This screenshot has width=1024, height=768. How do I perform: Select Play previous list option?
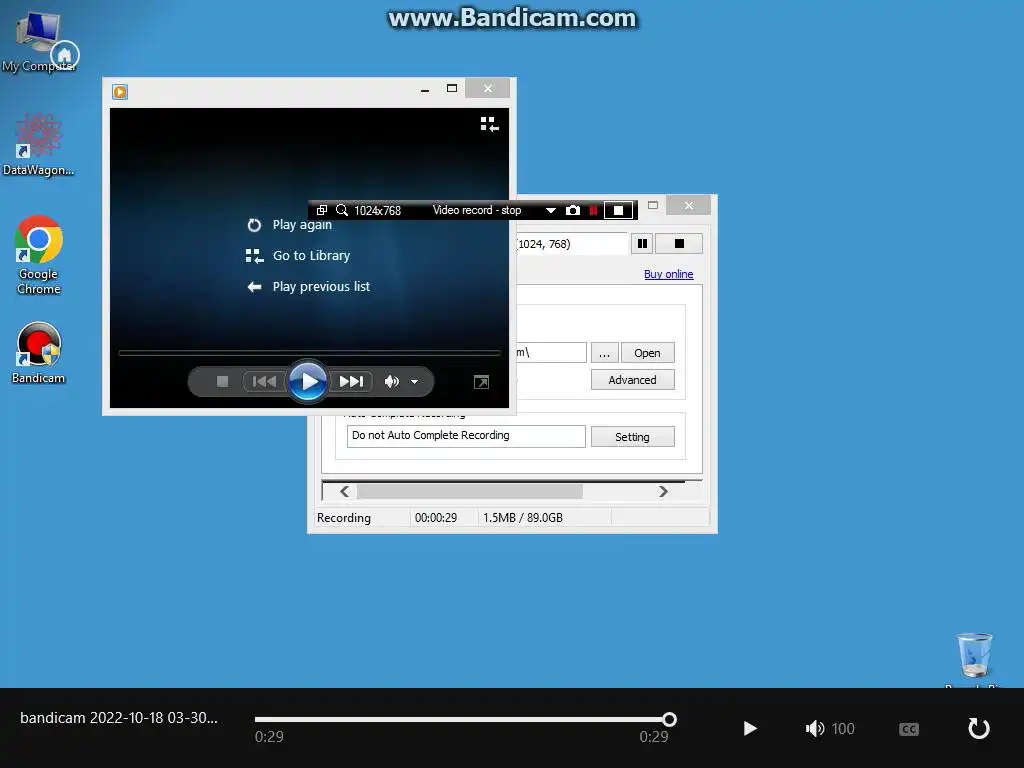308,287
